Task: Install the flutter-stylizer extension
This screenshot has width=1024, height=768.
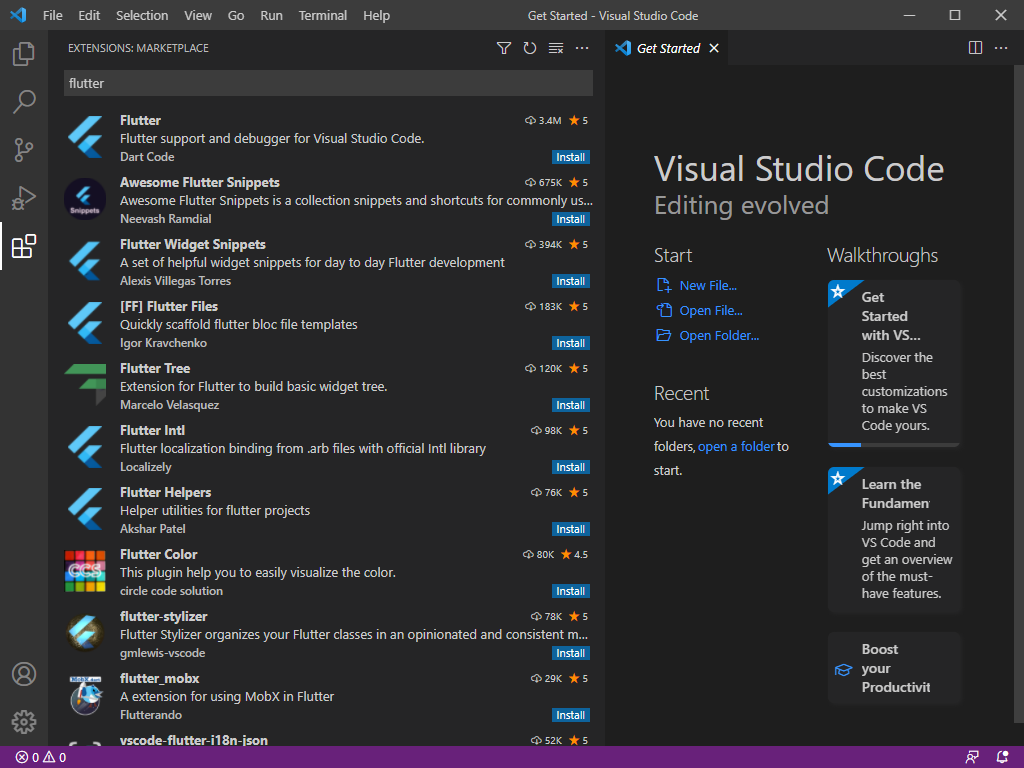Action: point(570,653)
